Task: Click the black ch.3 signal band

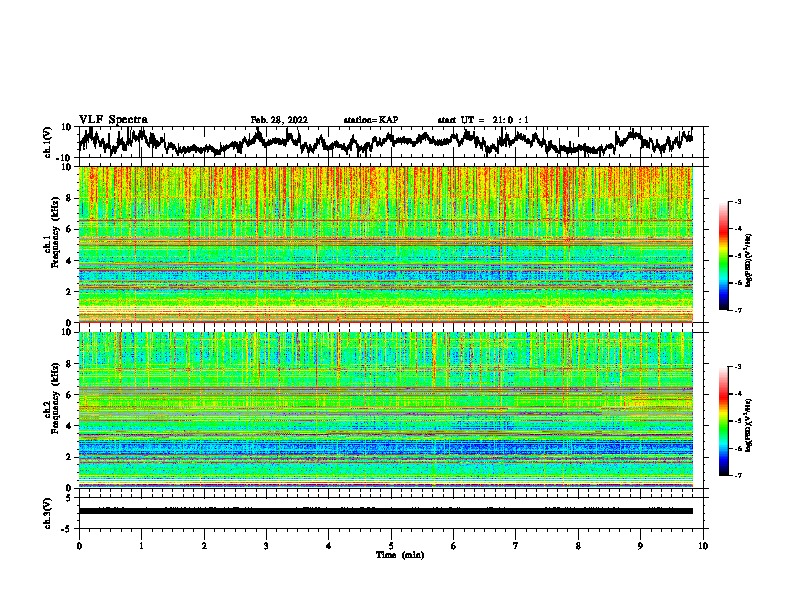Action: pos(385,511)
